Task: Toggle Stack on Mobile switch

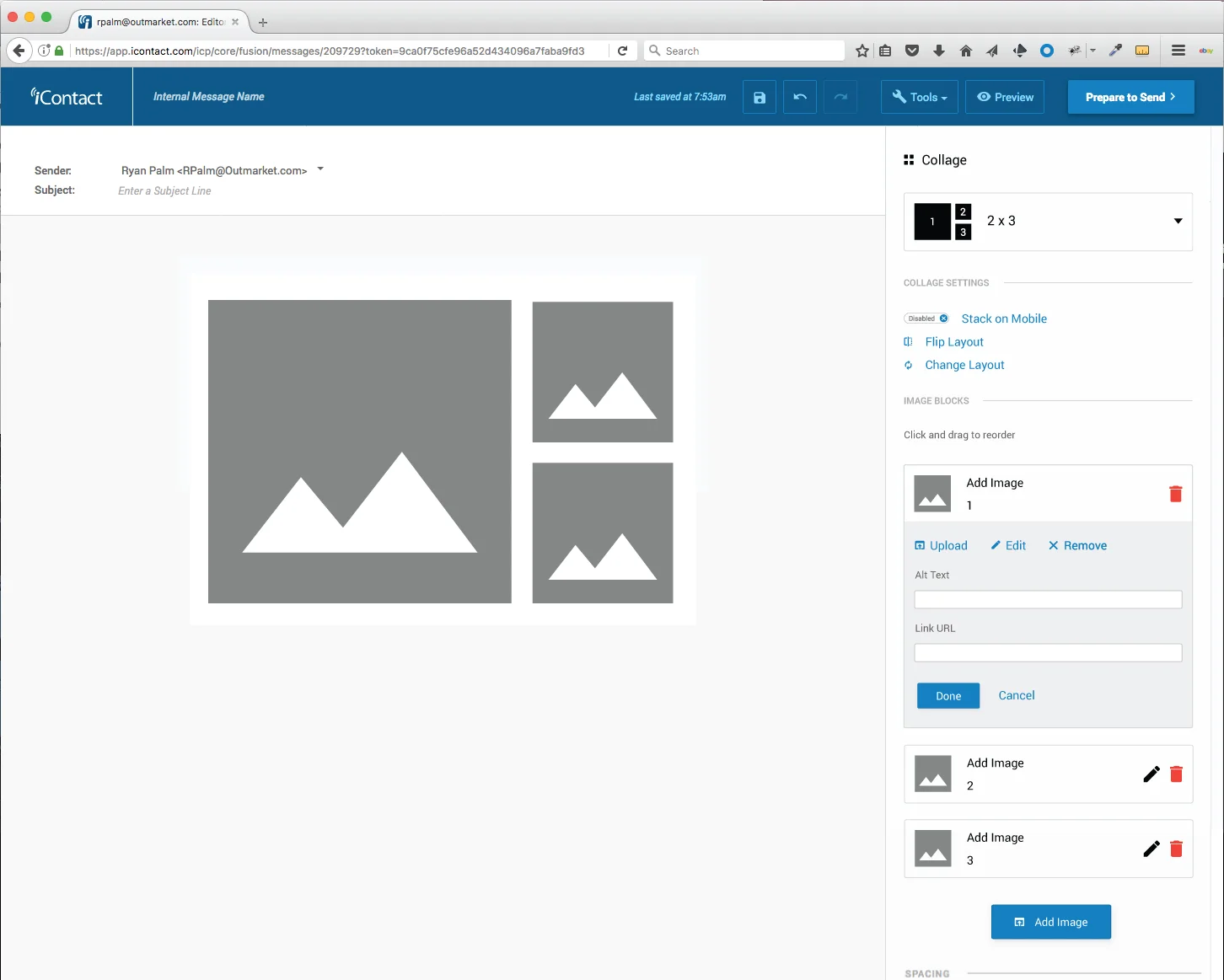Action: 927,319
